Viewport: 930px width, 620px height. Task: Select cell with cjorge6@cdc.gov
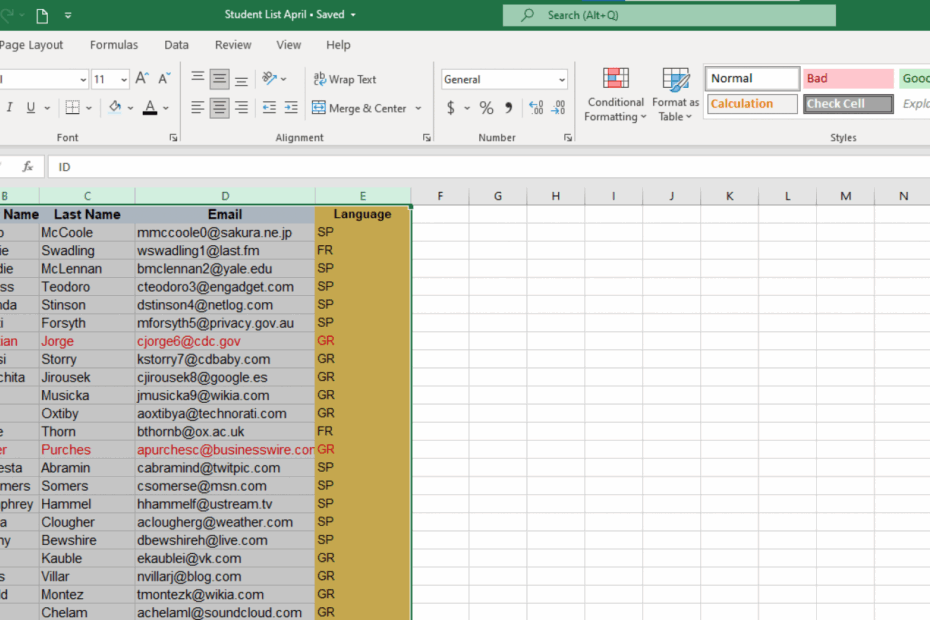225,341
